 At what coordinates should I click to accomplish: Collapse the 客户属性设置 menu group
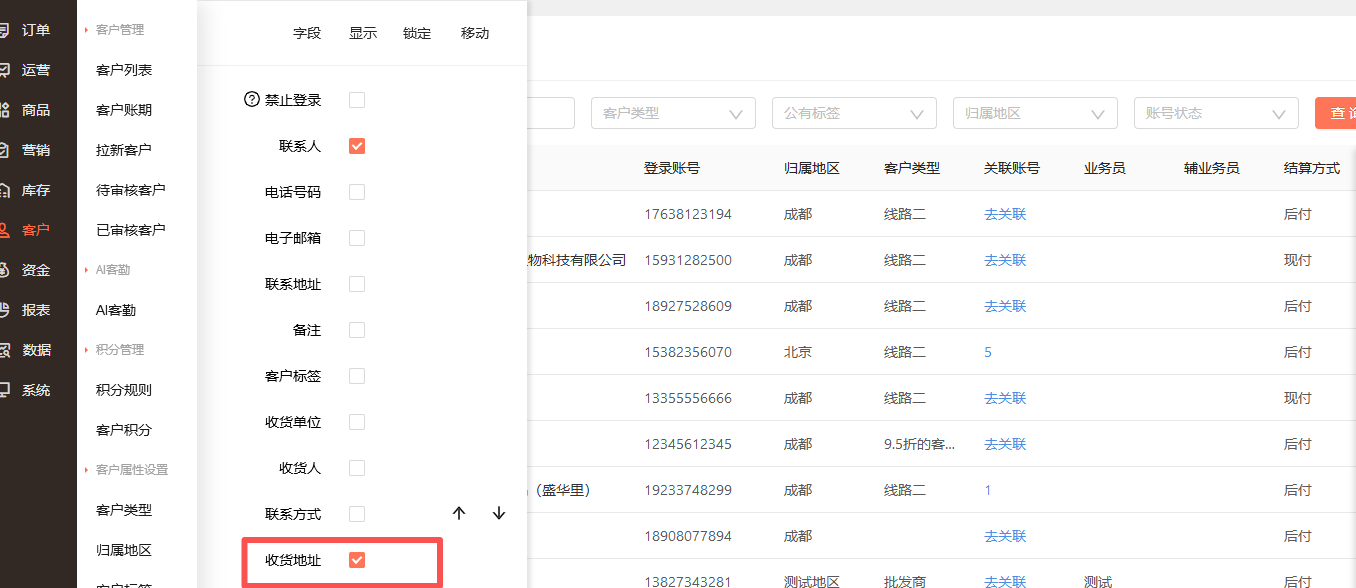click(x=127, y=470)
